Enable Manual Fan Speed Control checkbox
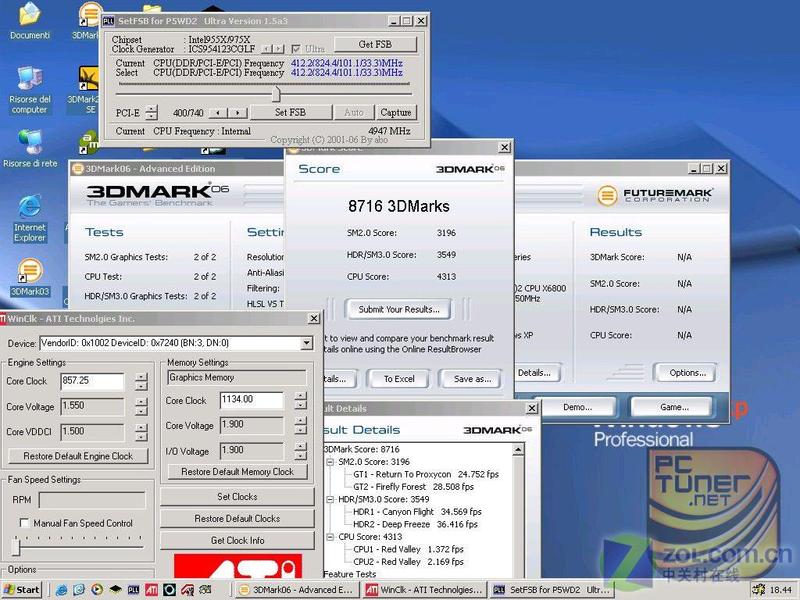 pyautogui.click(x=23, y=522)
